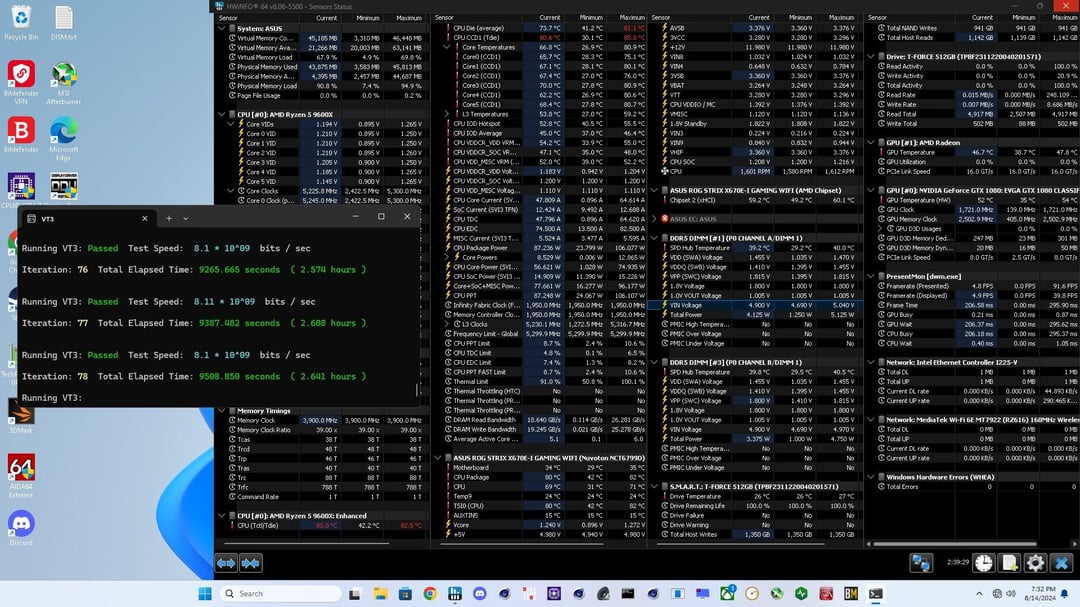Select the 'CPU Die (average)' sensor row
This screenshot has width=1080, height=607.
pos(542,28)
